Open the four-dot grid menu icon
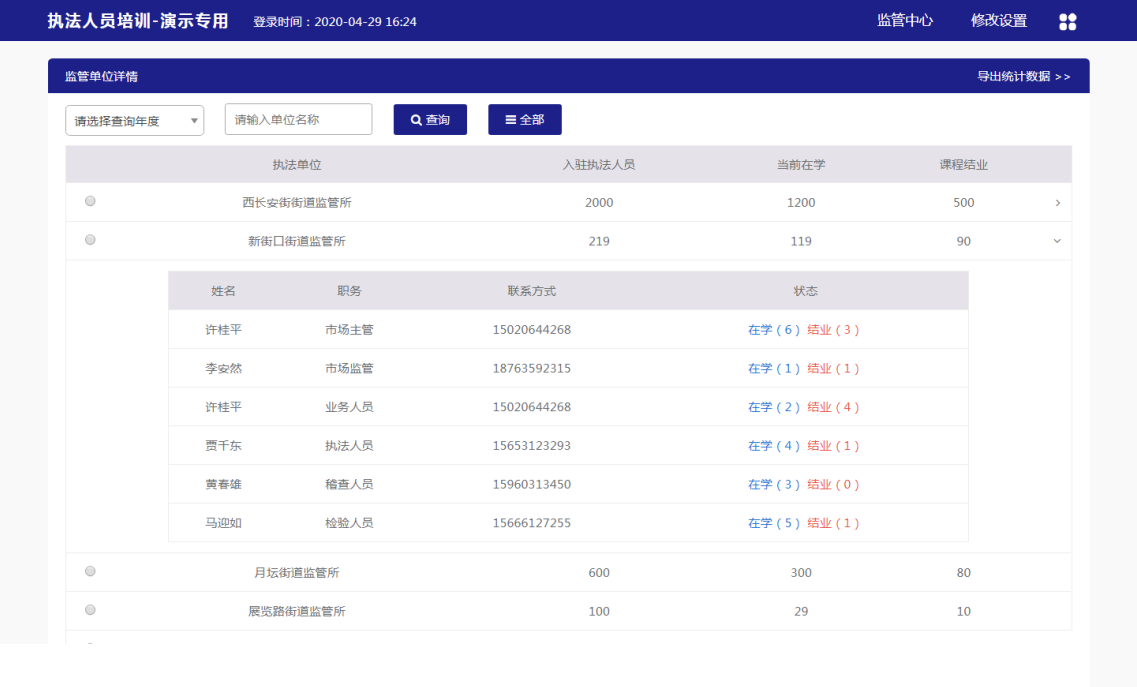The width and height of the screenshot is (1137, 687). [x=1067, y=22]
